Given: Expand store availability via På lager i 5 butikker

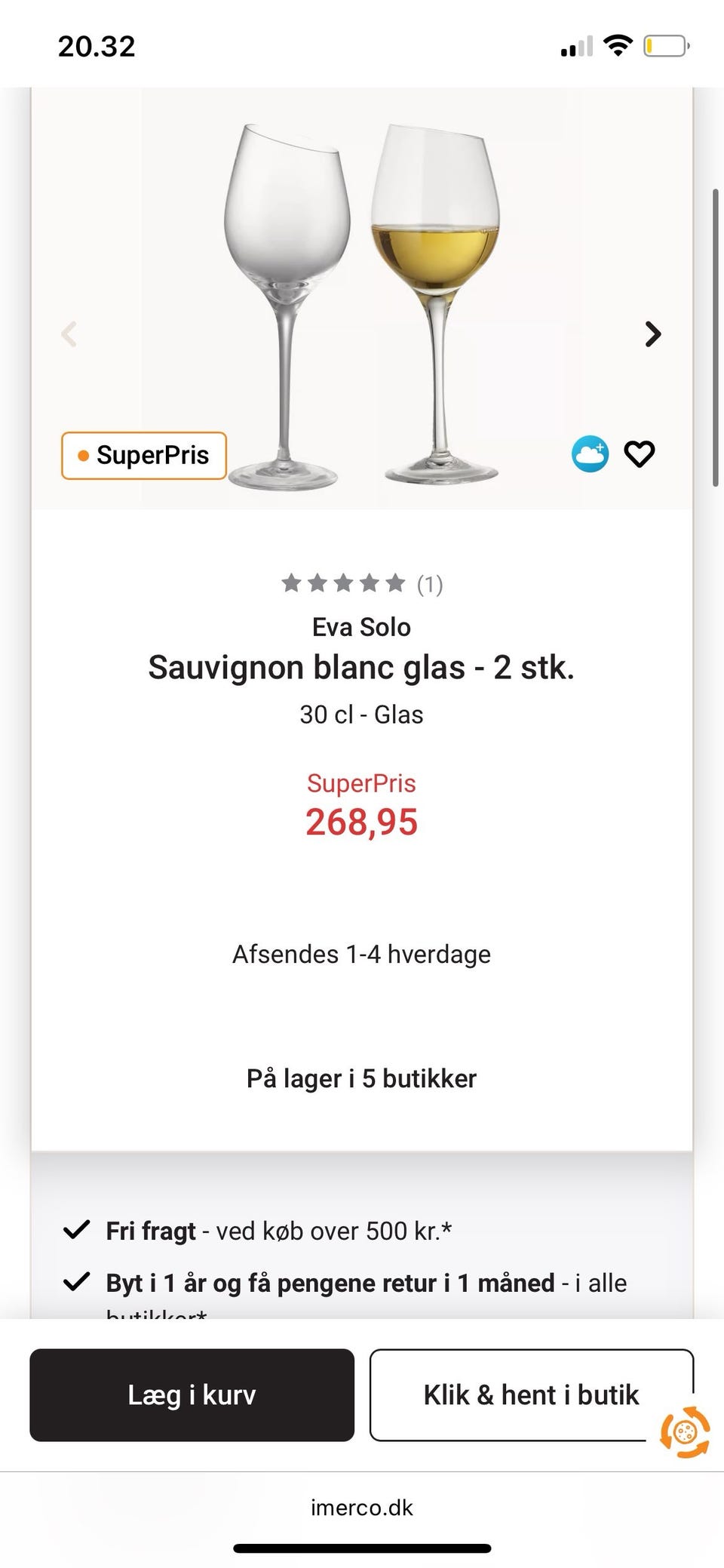Looking at the screenshot, I should (361, 1078).
